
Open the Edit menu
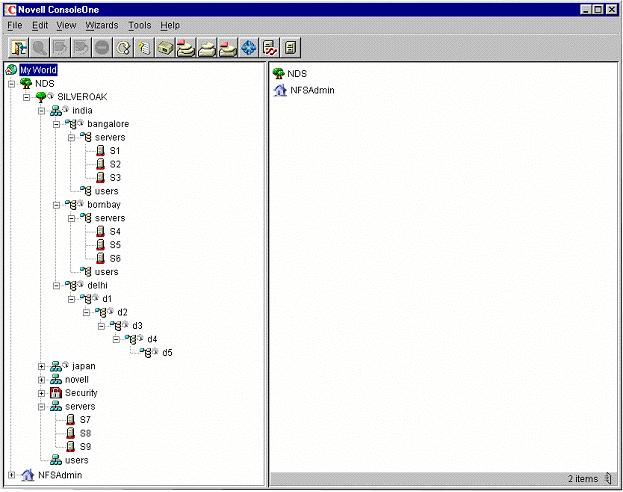[x=40, y=25]
